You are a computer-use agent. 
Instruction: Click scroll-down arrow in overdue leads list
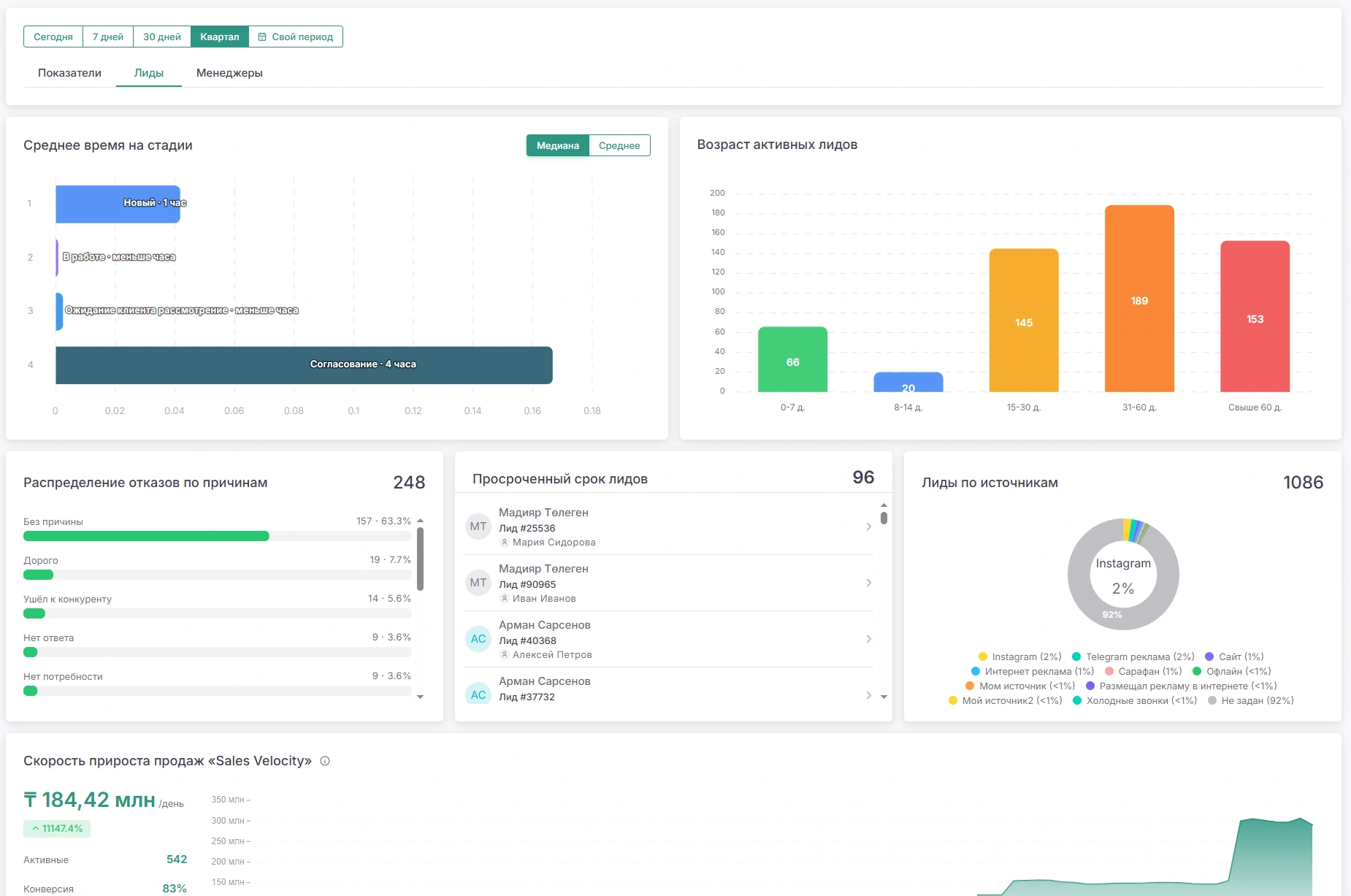884,697
